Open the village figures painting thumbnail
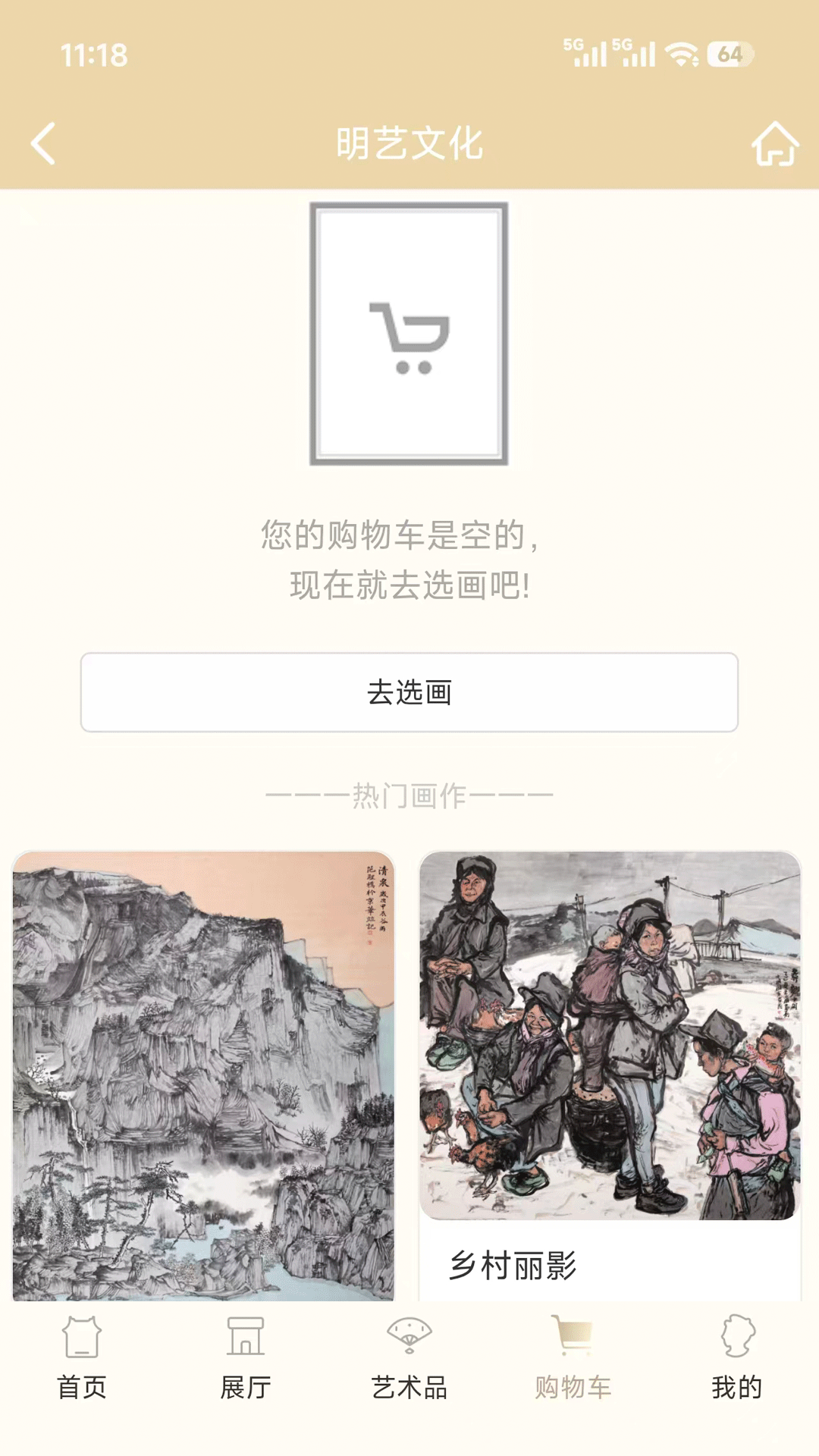The height and width of the screenshot is (1456, 819). (610, 1035)
